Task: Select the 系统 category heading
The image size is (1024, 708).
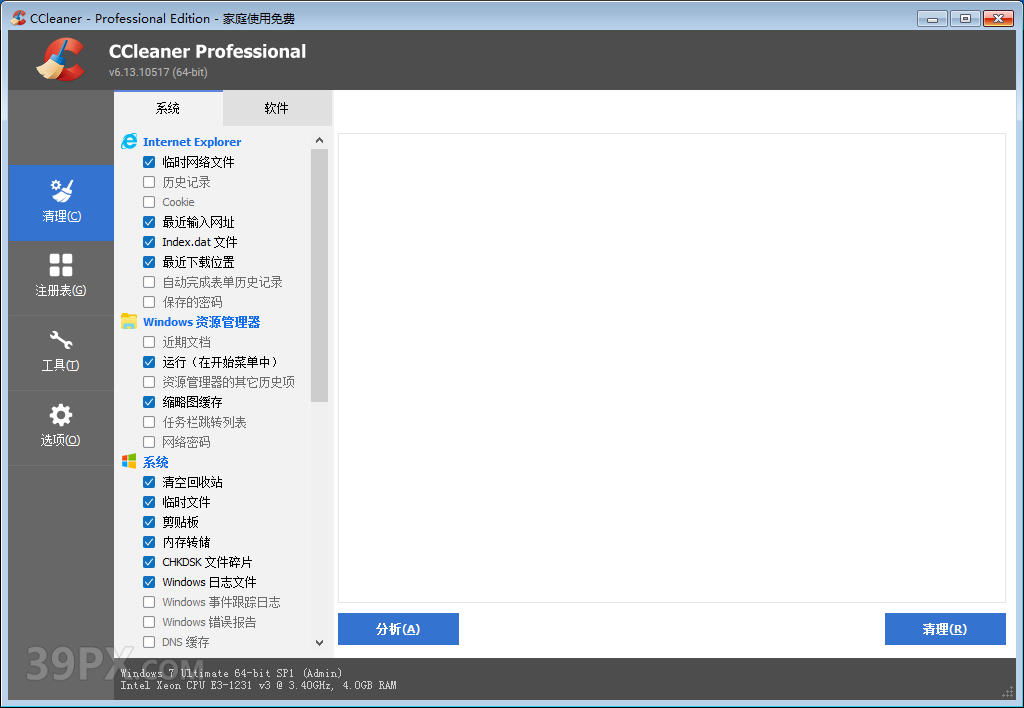Action: (x=156, y=462)
